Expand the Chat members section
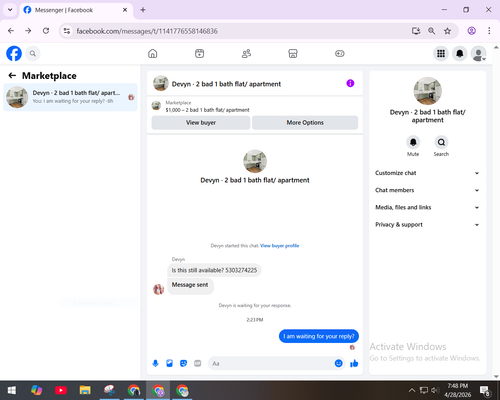 427,190
